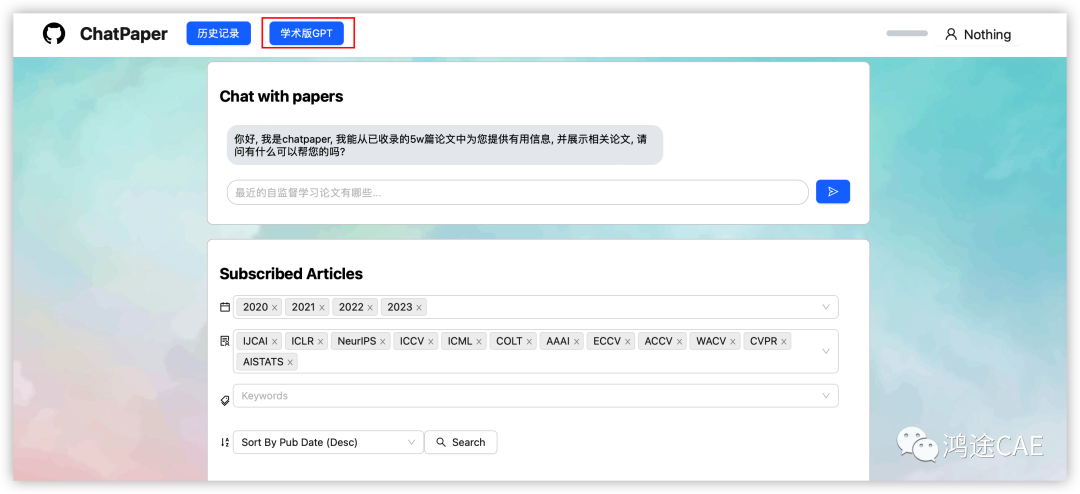Remove the AAAI conference tag
This screenshot has height=494, width=1080.
point(577,341)
